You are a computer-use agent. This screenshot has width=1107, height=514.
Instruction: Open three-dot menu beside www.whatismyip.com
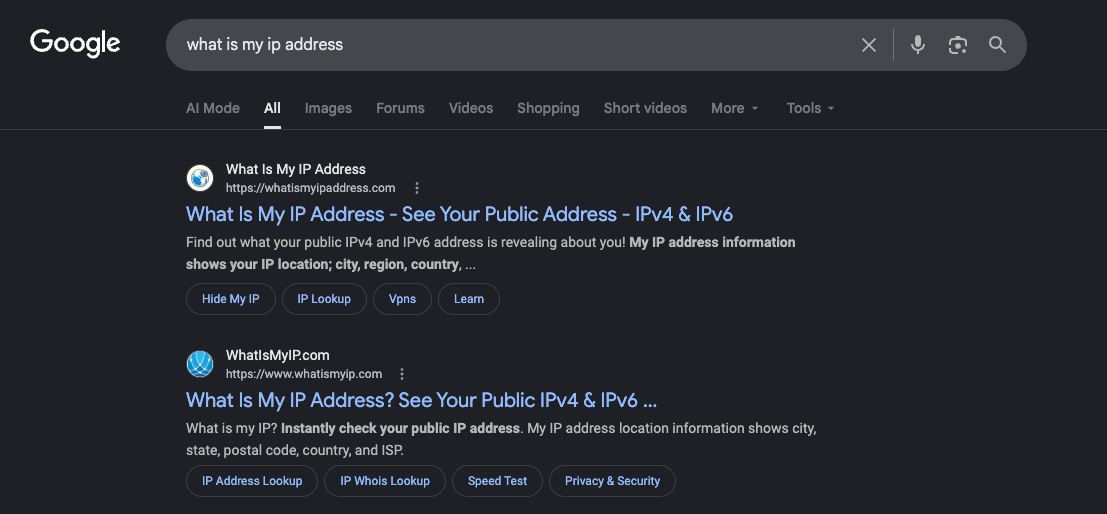point(402,374)
